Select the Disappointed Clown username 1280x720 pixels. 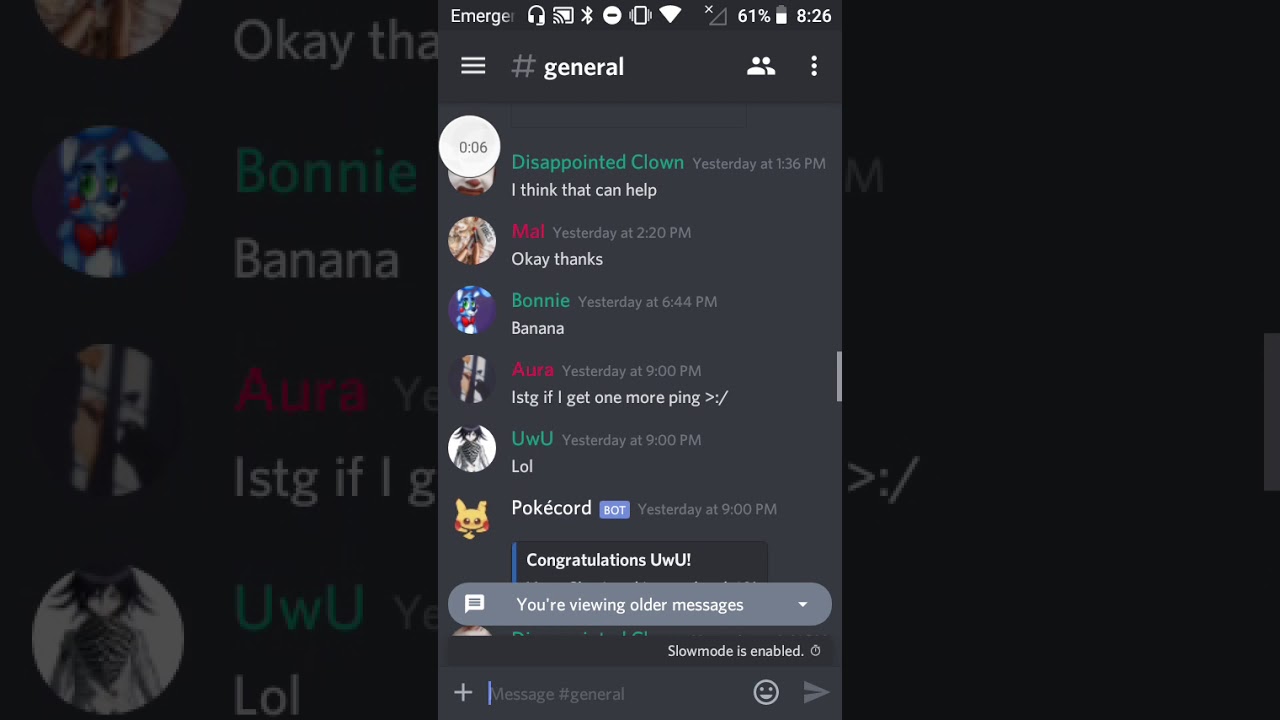coord(598,162)
